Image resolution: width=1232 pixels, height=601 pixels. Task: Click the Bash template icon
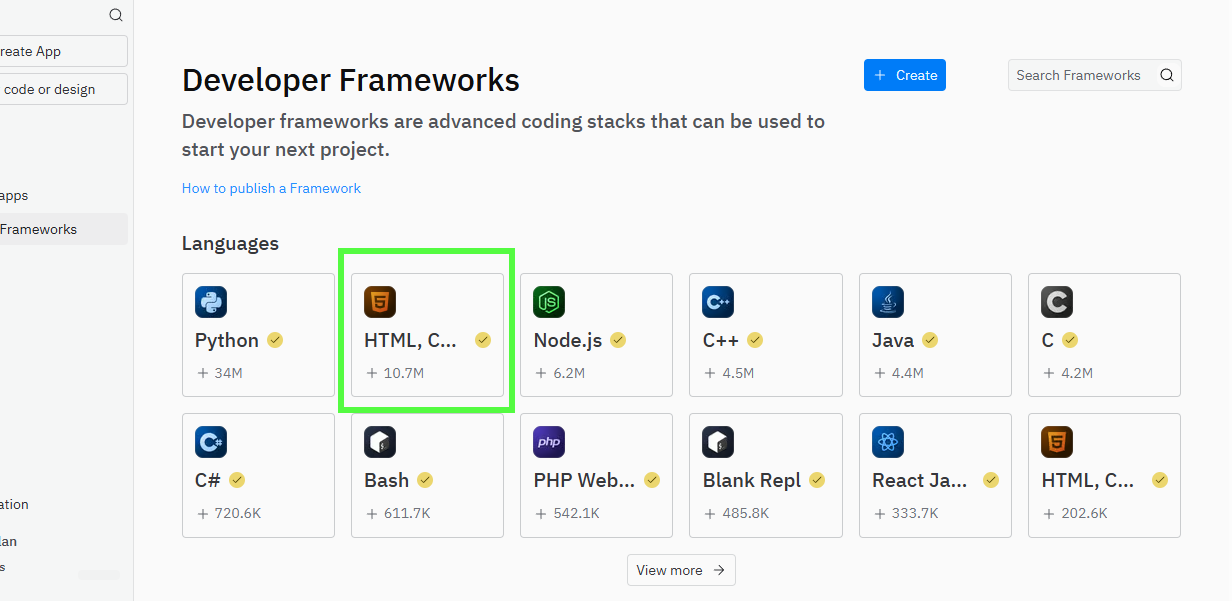coord(380,442)
